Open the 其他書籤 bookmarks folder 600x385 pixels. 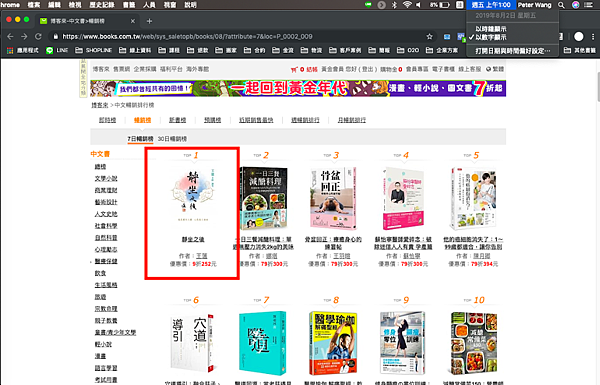[580, 50]
